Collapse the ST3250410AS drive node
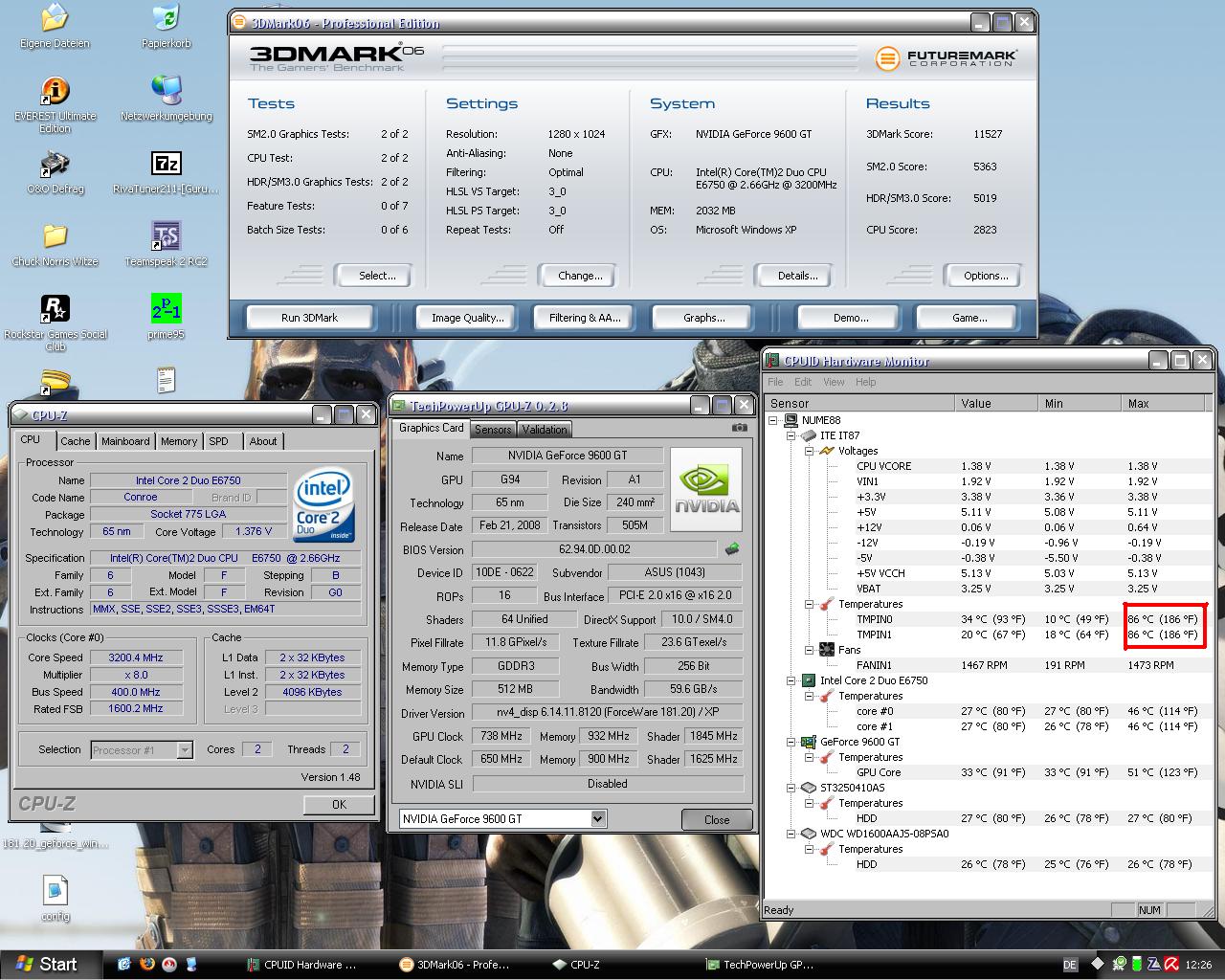 (x=791, y=788)
